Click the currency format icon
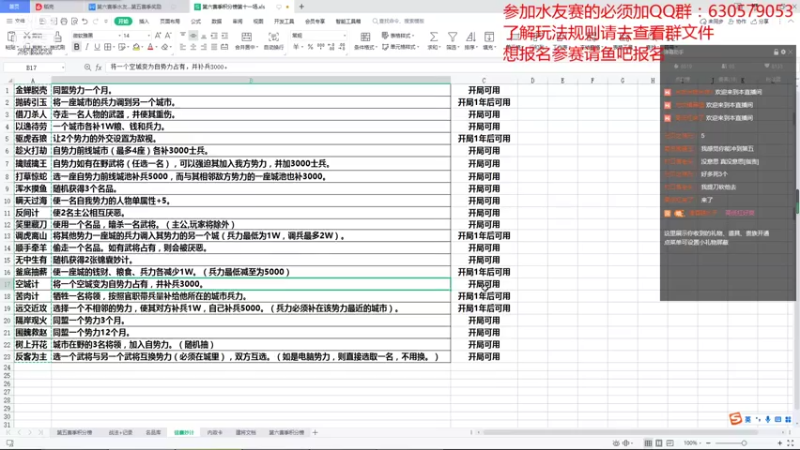800x450 pixels. (296, 47)
